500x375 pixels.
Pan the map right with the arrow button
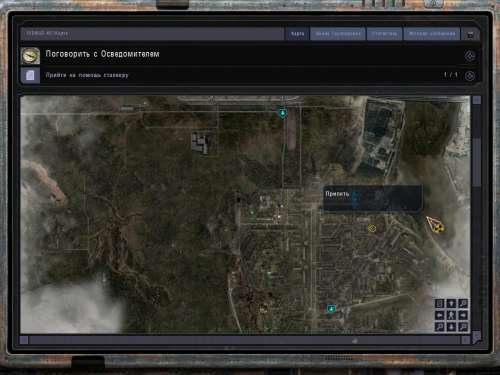coord(463,315)
